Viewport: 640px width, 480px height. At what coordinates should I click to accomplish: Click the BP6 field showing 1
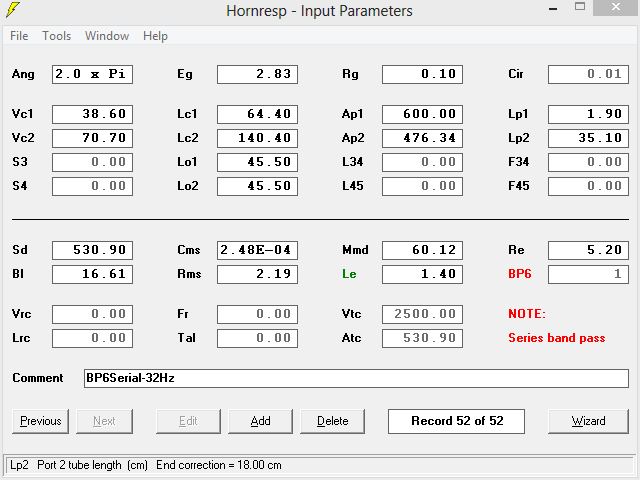pos(589,274)
